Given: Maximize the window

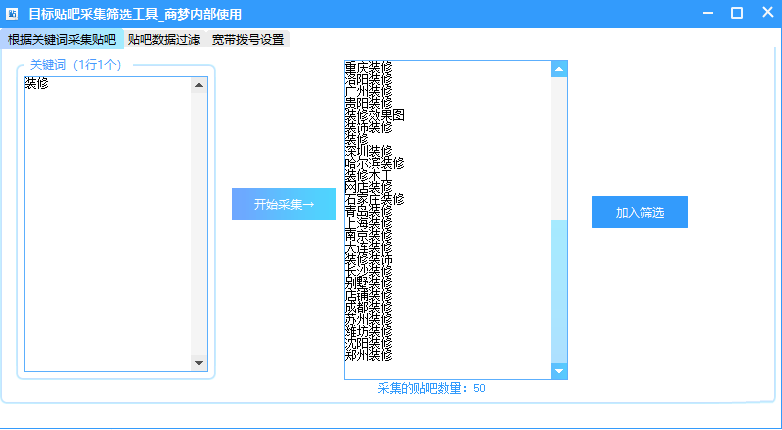Looking at the screenshot, I should (x=737, y=13).
